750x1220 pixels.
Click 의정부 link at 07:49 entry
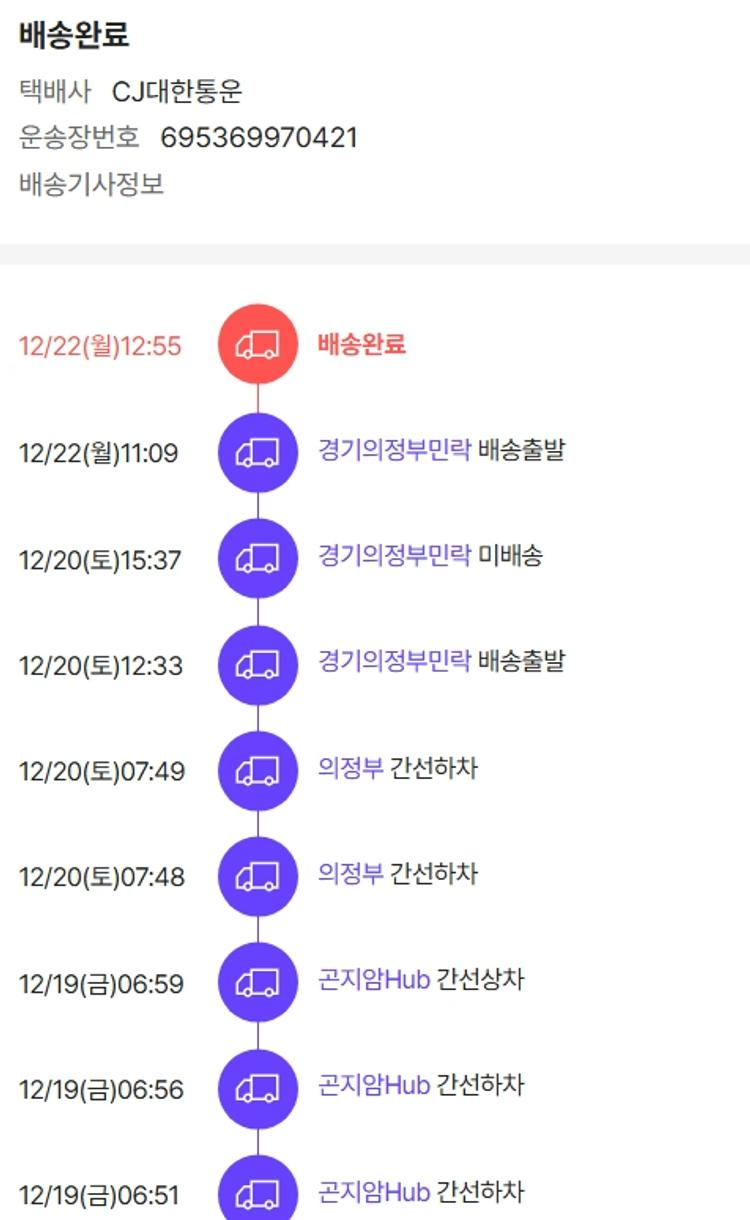click(350, 768)
